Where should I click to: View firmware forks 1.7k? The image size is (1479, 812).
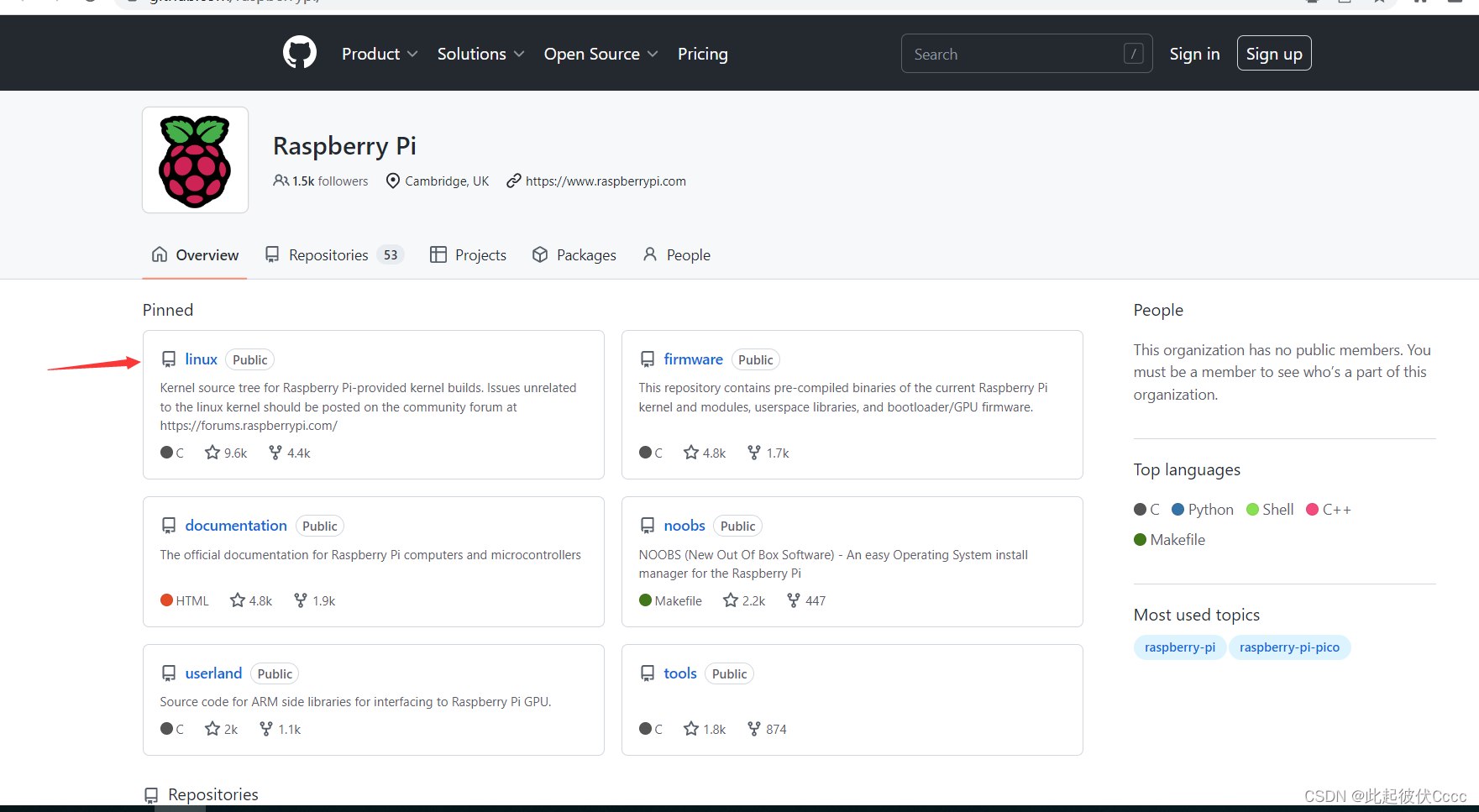[x=768, y=453]
